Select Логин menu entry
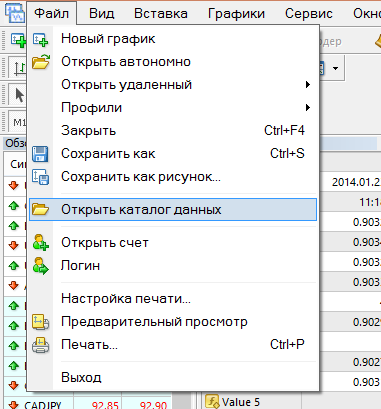The image size is (381, 409). pyautogui.click(x=173, y=266)
